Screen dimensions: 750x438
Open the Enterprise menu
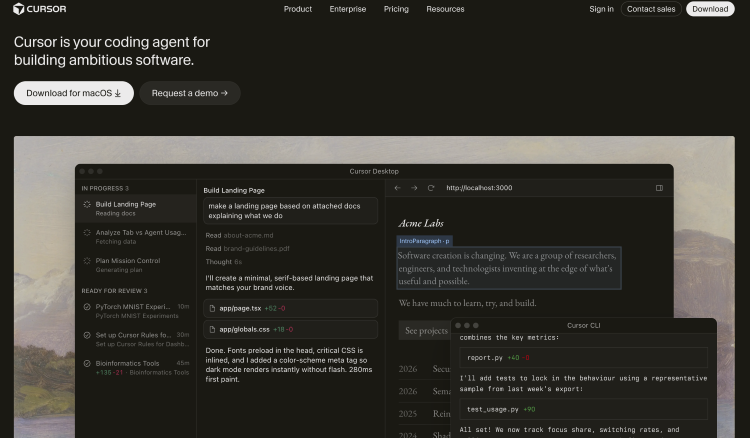(x=348, y=9)
